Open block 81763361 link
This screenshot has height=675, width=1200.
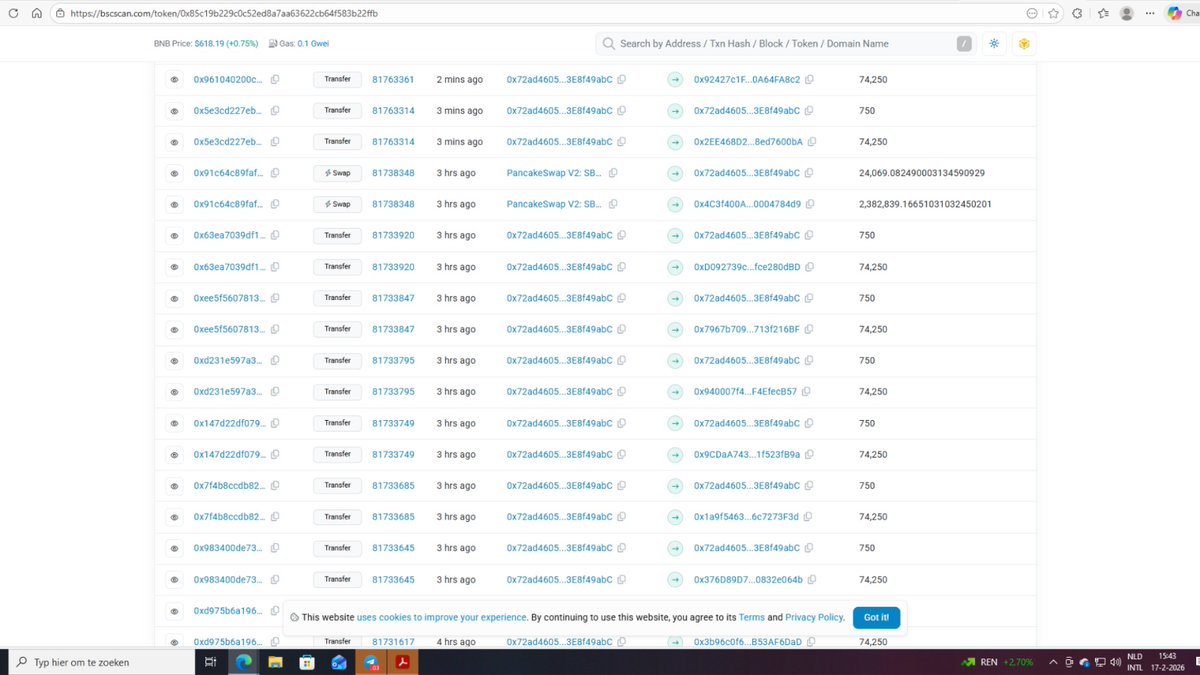pyautogui.click(x=393, y=79)
